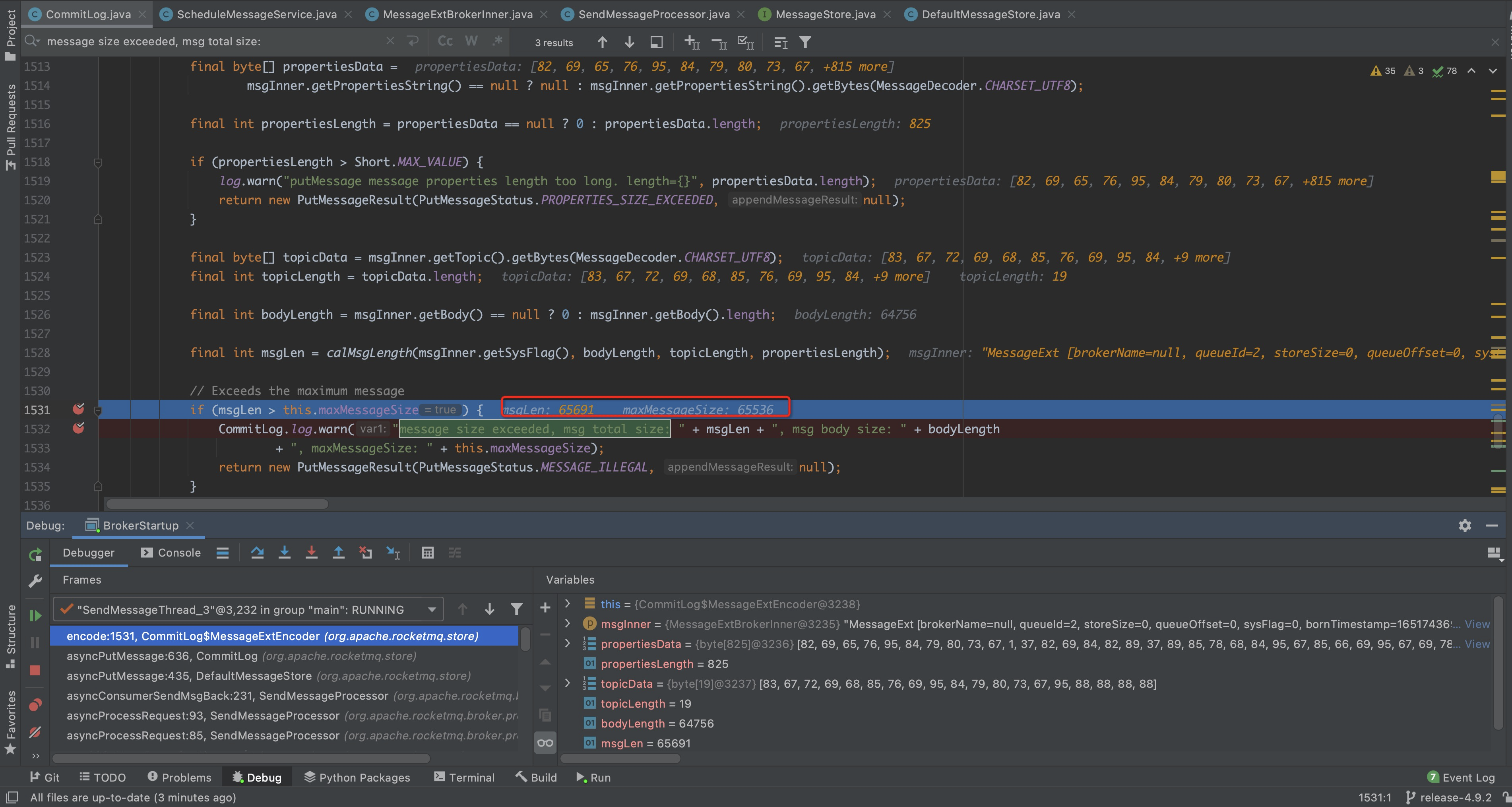Expand msgInner variable node

point(567,623)
